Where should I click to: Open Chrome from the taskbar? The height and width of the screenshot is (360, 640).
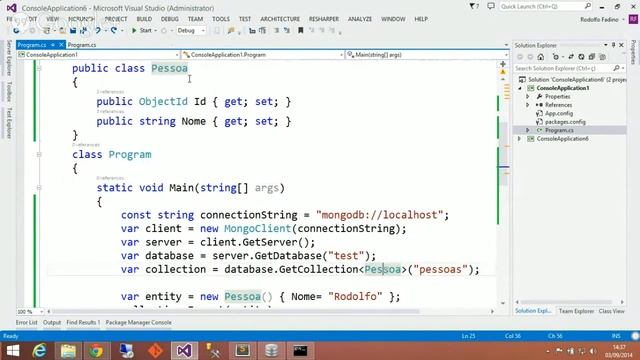[x=96, y=351]
